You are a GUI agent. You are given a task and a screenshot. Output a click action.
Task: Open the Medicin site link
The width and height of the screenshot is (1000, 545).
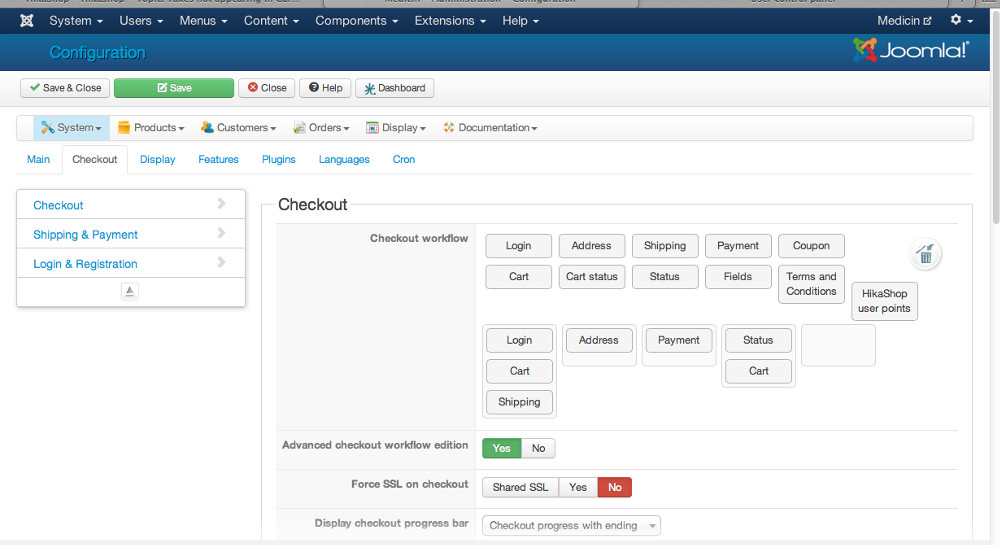pos(904,20)
